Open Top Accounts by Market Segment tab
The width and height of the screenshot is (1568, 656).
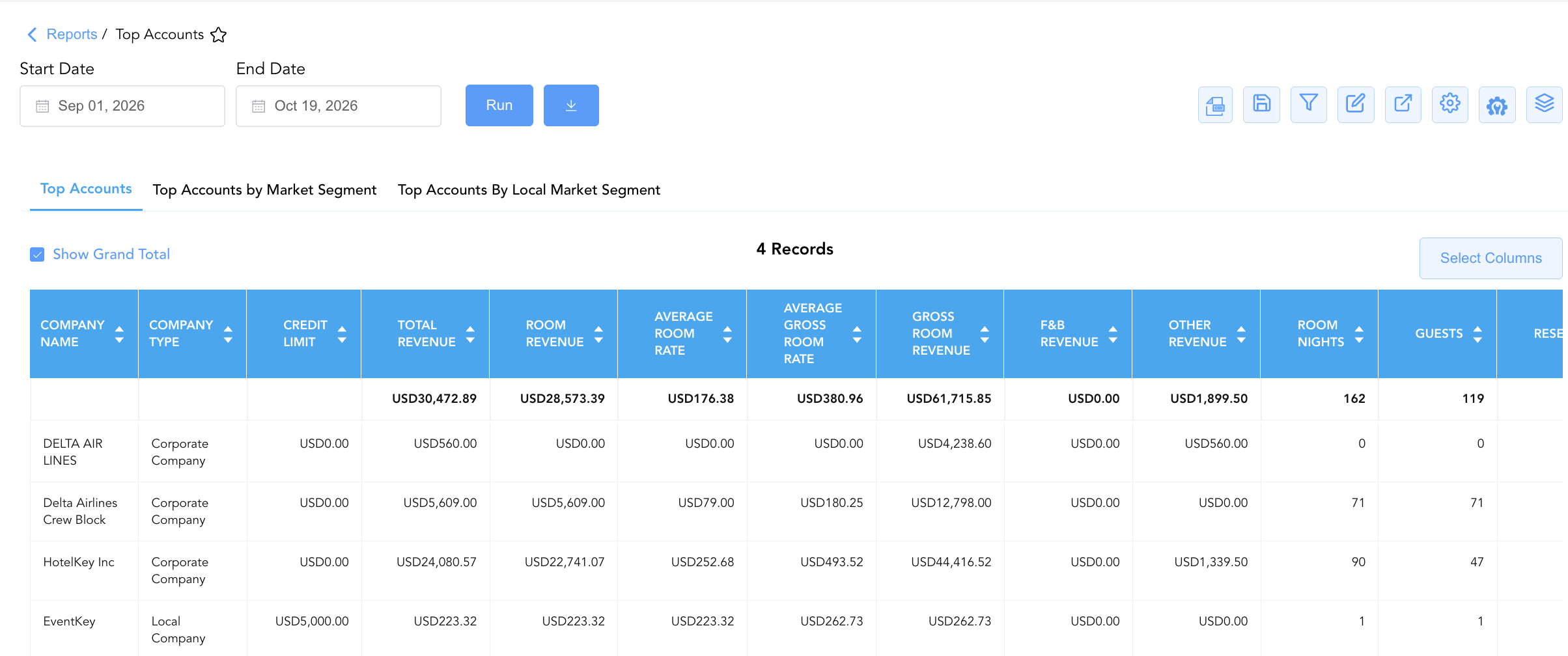pos(264,190)
